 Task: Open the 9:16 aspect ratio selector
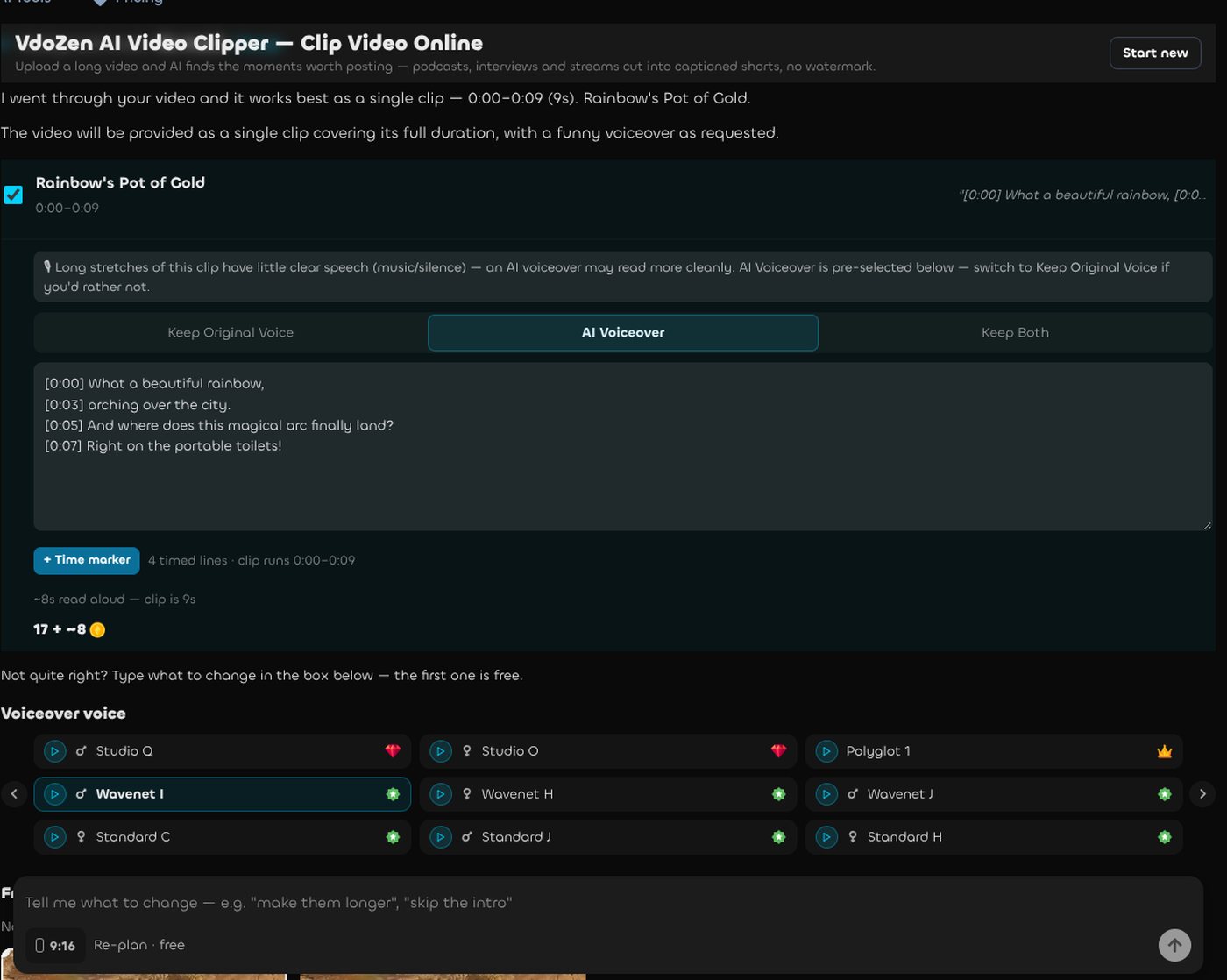coord(55,946)
